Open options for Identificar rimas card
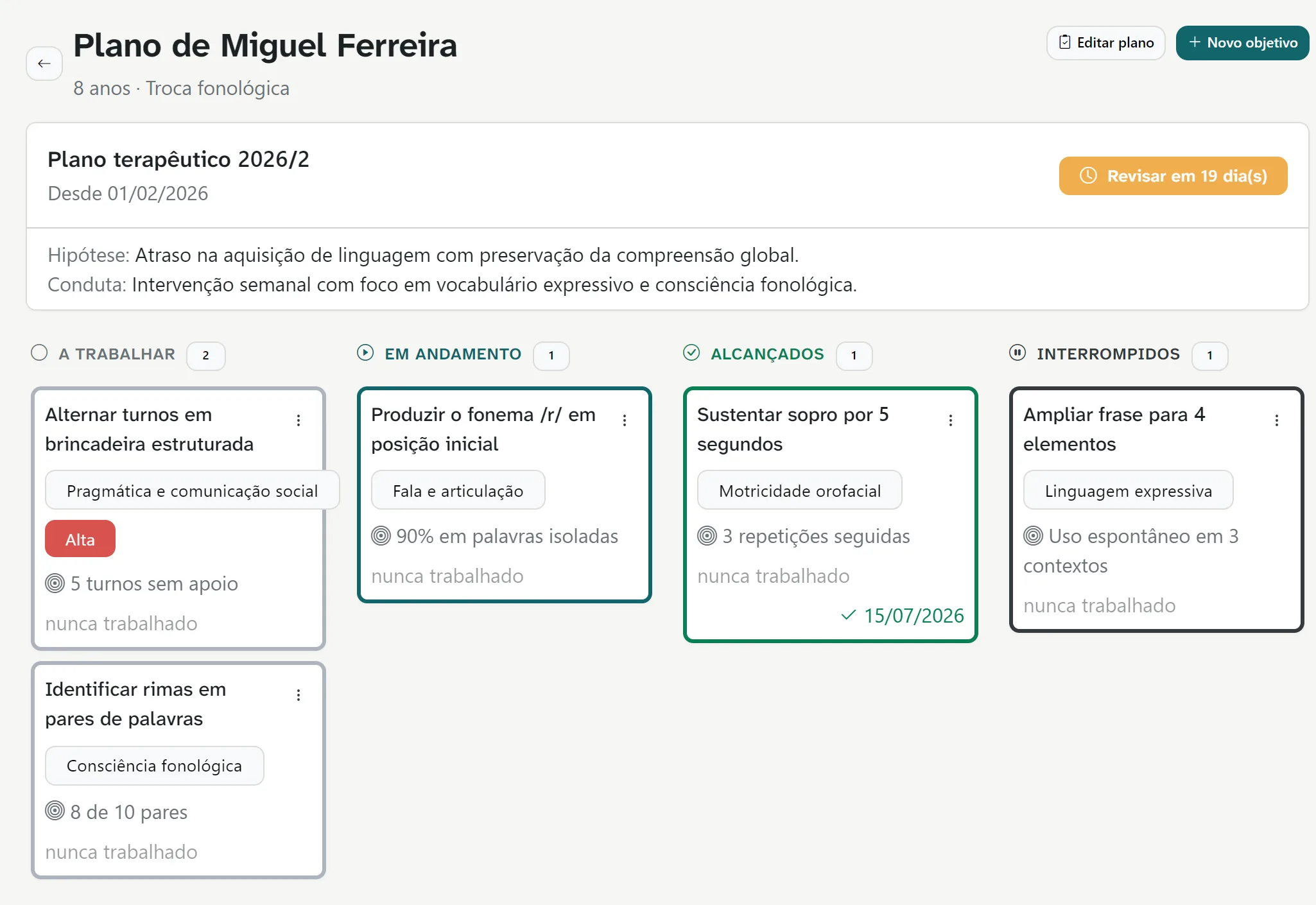The height and width of the screenshot is (905, 1316). [x=299, y=695]
